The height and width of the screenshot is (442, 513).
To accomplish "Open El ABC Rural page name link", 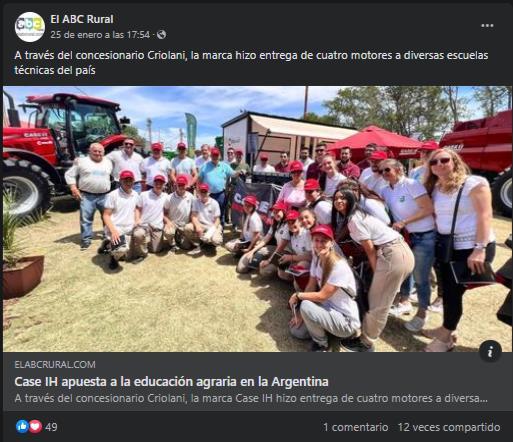I will point(82,19).
